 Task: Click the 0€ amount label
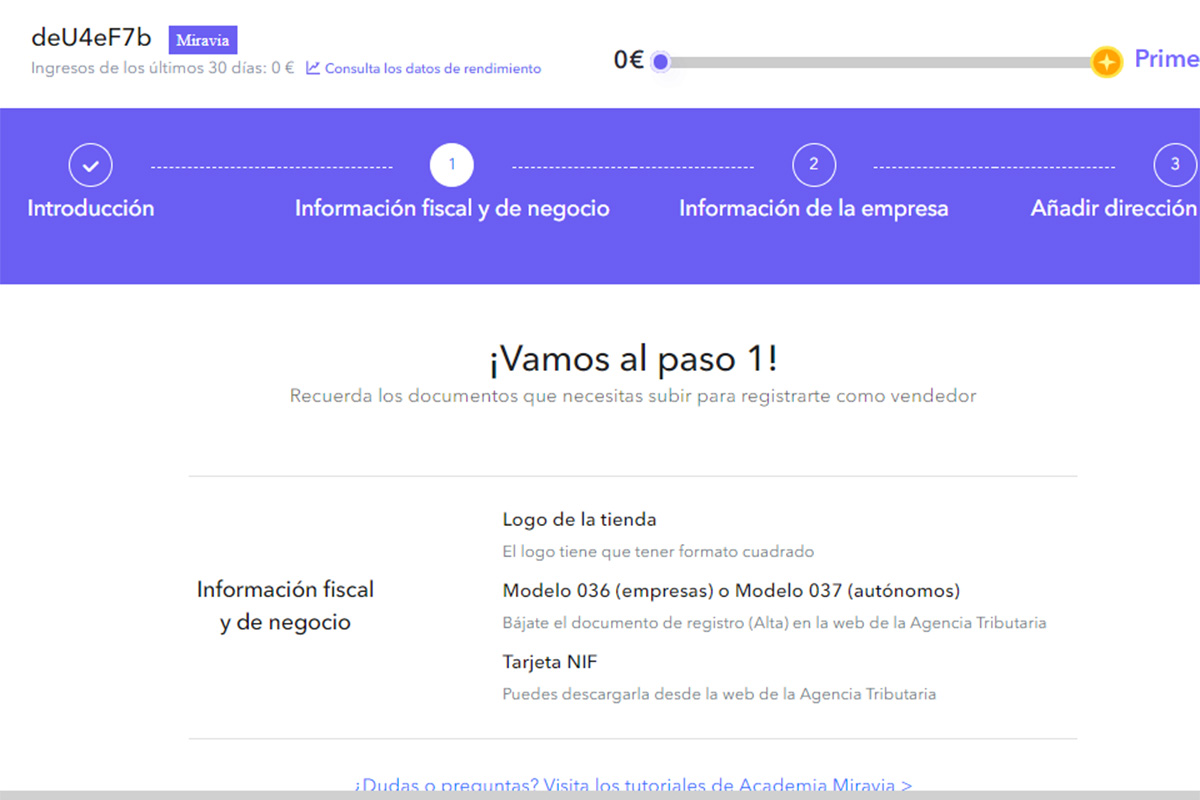(x=629, y=60)
